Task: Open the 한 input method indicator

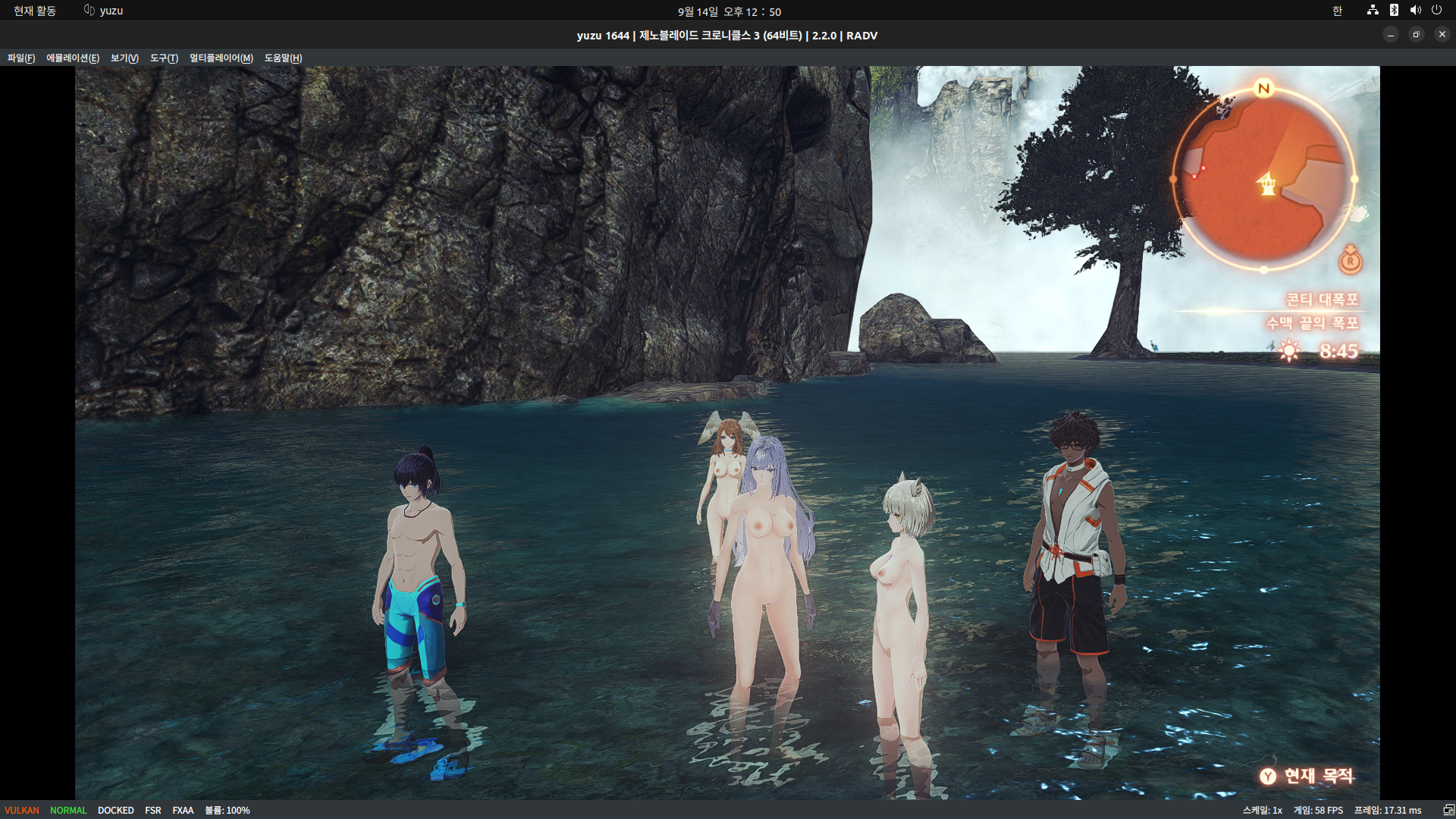Action: click(x=1337, y=11)
